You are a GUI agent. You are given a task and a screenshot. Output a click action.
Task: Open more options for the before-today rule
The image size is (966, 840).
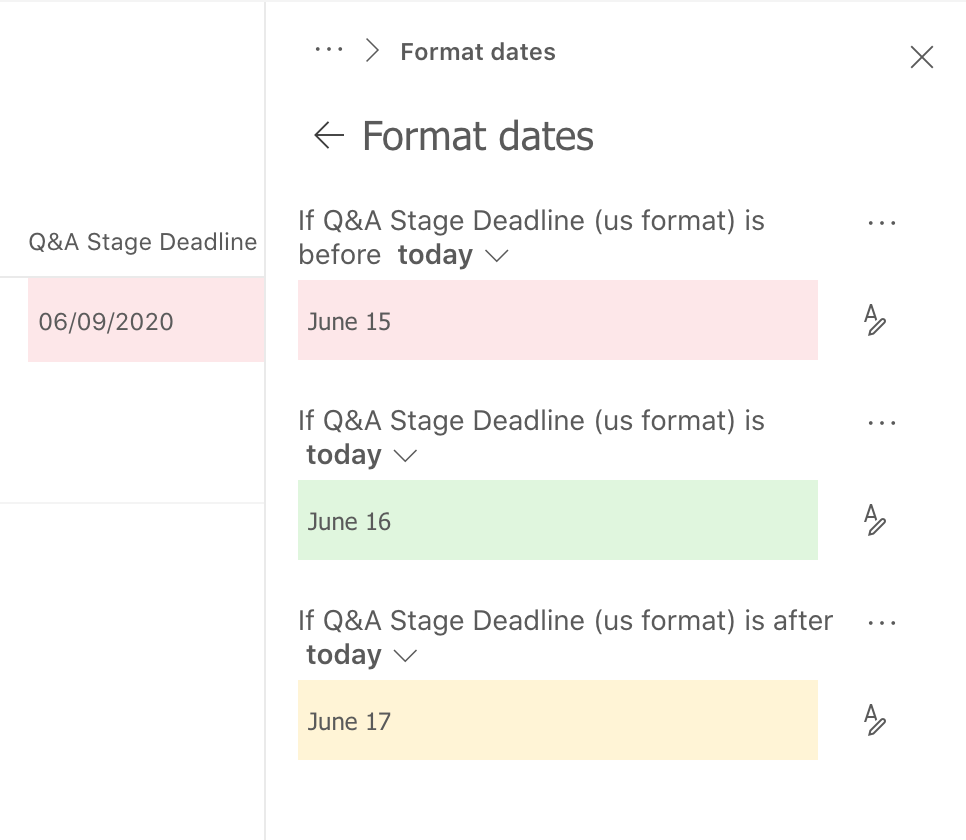[x=882, y=223]
